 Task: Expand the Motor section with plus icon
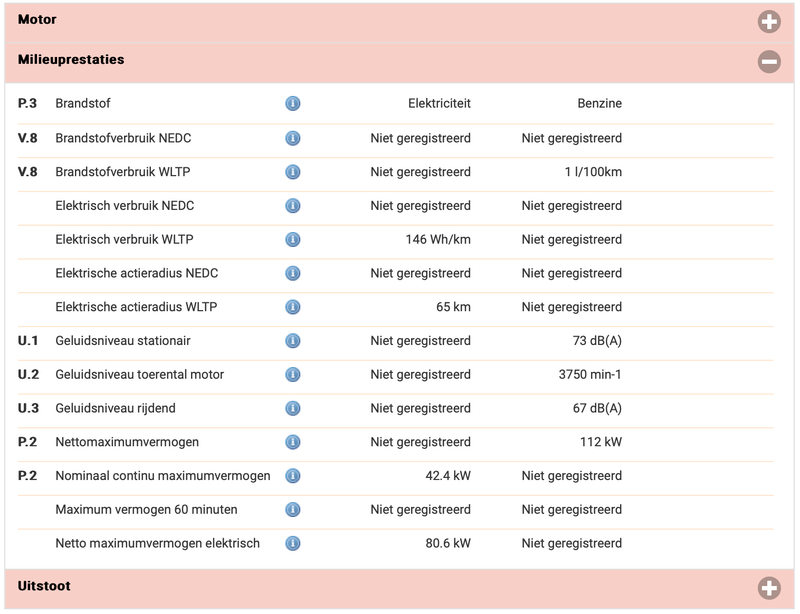coord(769,22)
